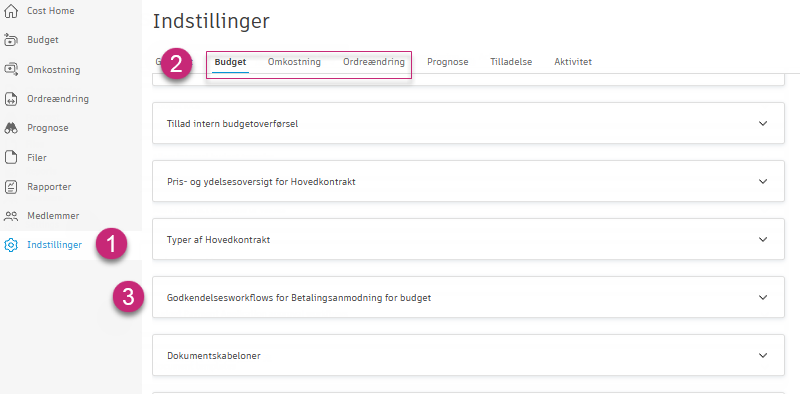The width and height of the screenshot is (800, 394).
Task: Click the Indstillinger gear icon
Action: [11, 245]
